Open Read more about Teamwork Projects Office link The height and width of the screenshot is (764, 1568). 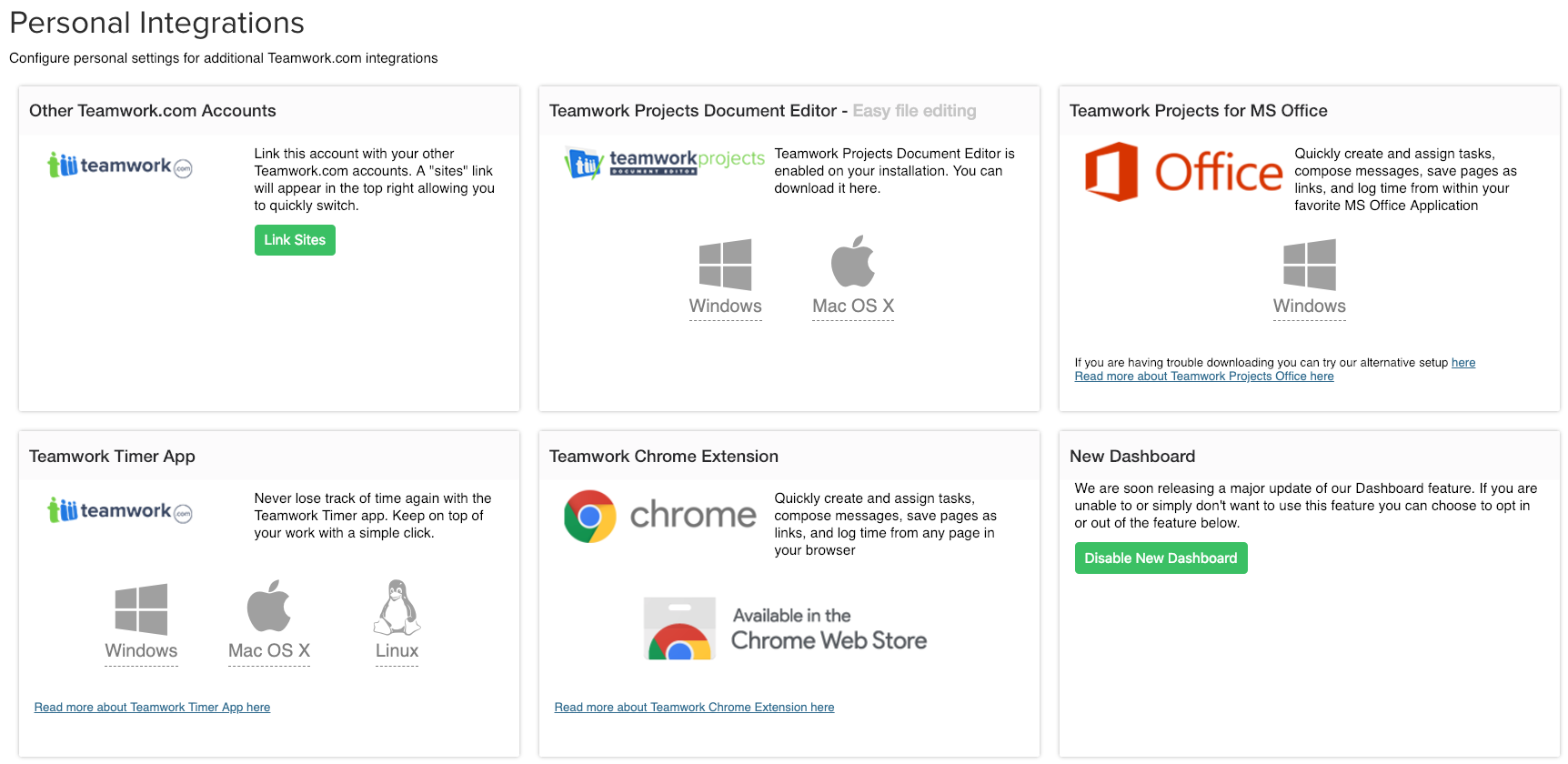pos(1204,377)
